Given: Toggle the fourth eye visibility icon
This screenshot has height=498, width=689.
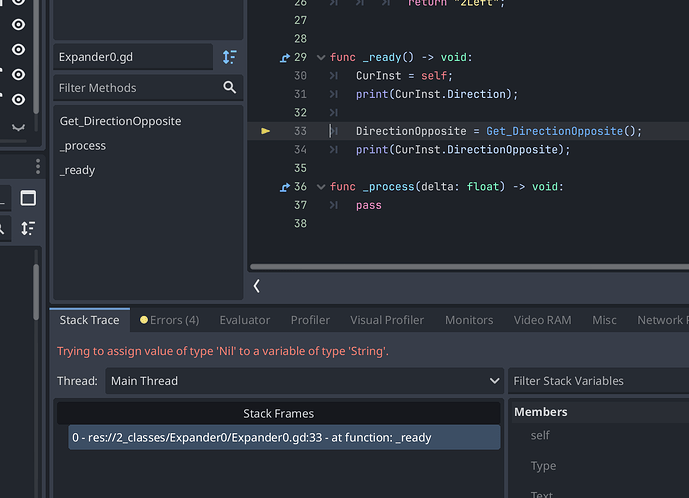Looking at the screenshot, I should click(x=18, y=74).
